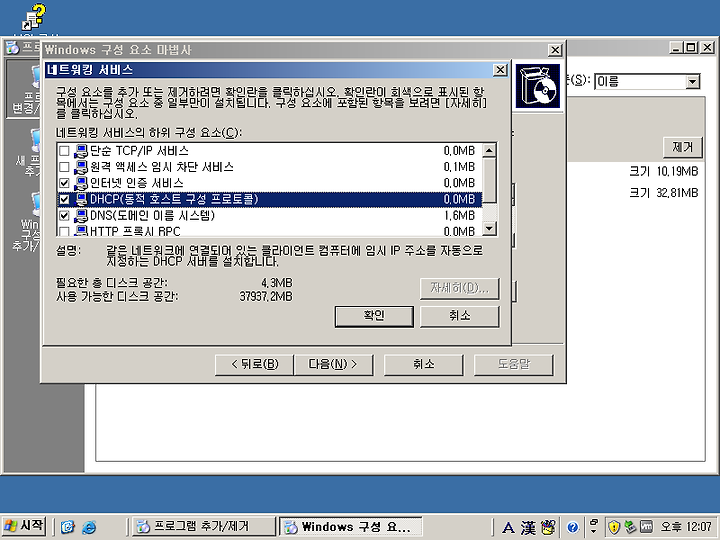Click the VMware tools tray icon
720x540 pixels.
646,527
